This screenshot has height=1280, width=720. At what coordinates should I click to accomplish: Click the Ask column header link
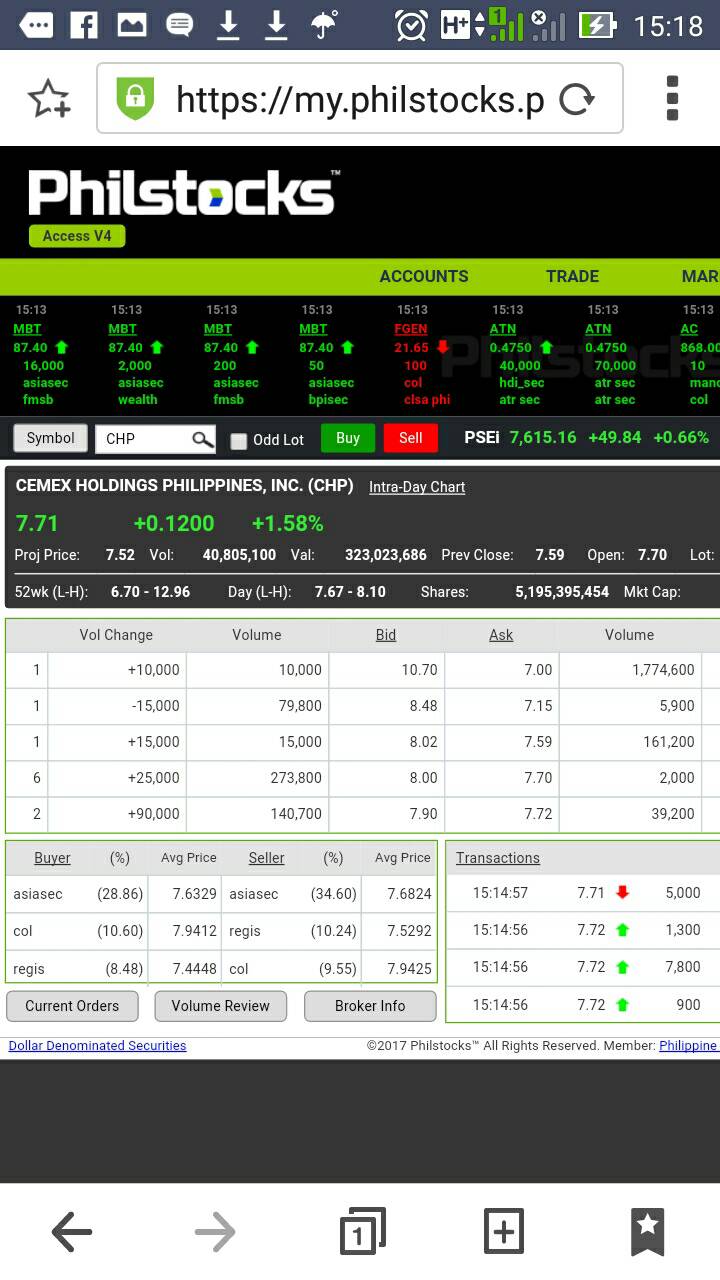tap(501, 635)
